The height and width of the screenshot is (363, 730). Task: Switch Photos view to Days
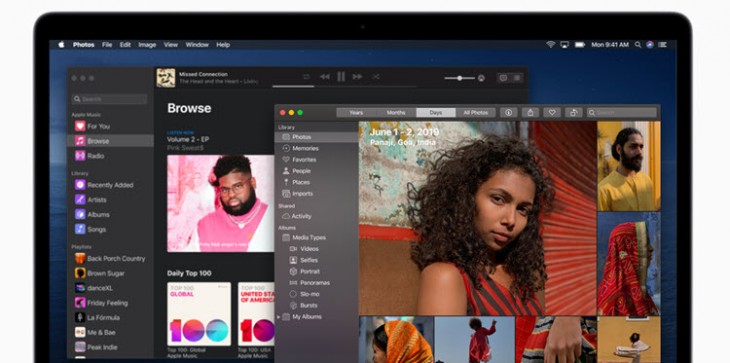tap(436, 113)
